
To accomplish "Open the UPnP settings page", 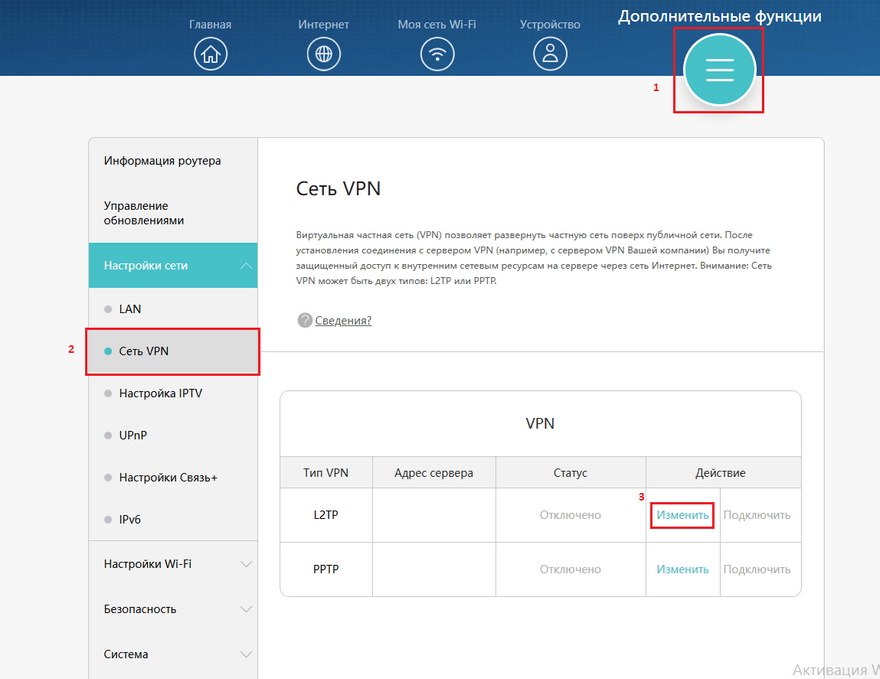I will [133, 436].
